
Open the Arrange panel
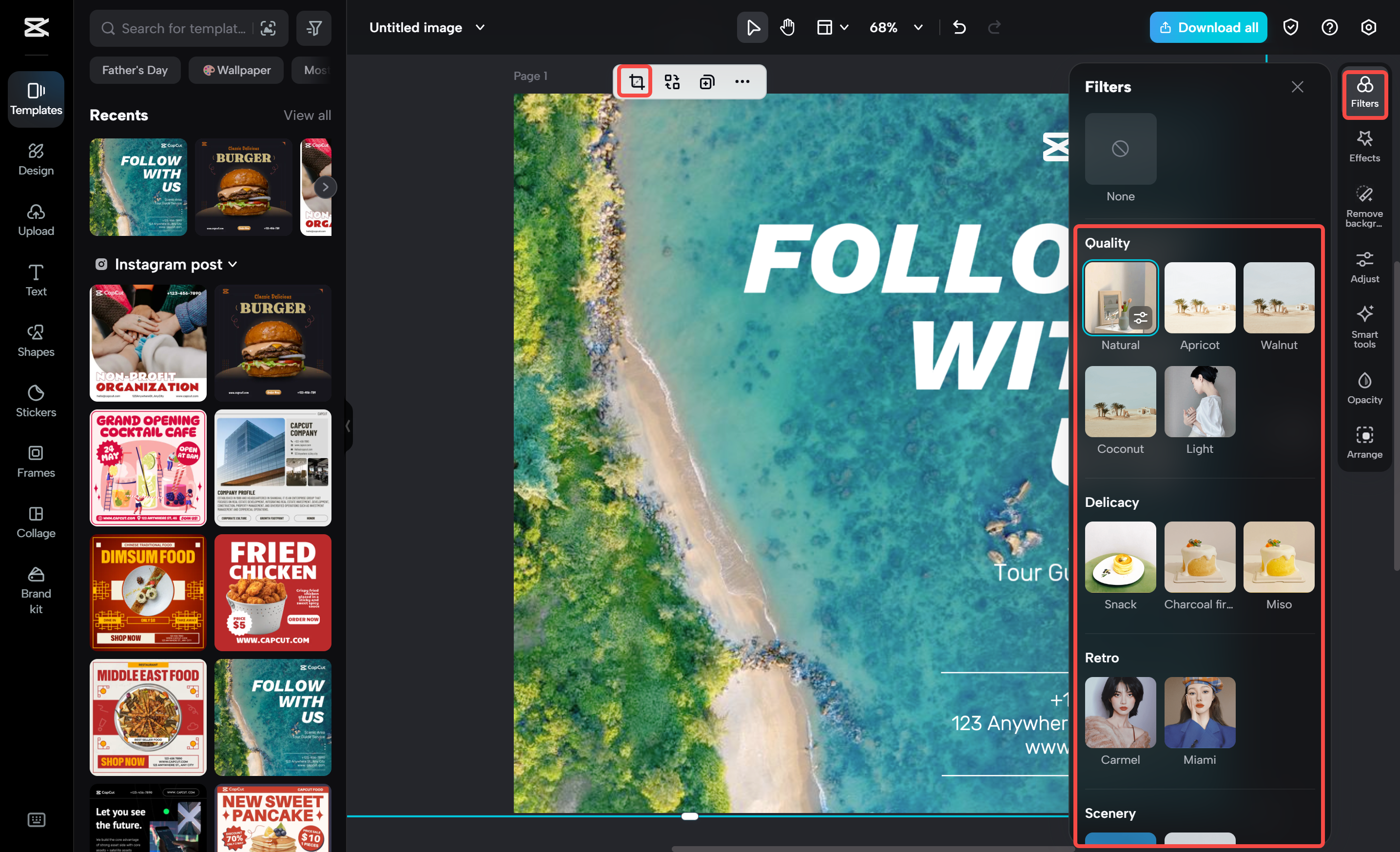tap(1364, 442)
